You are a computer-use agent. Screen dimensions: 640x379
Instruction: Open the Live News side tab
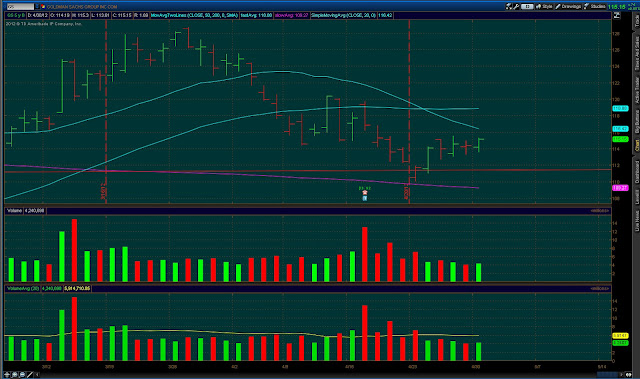pos(636,221)
